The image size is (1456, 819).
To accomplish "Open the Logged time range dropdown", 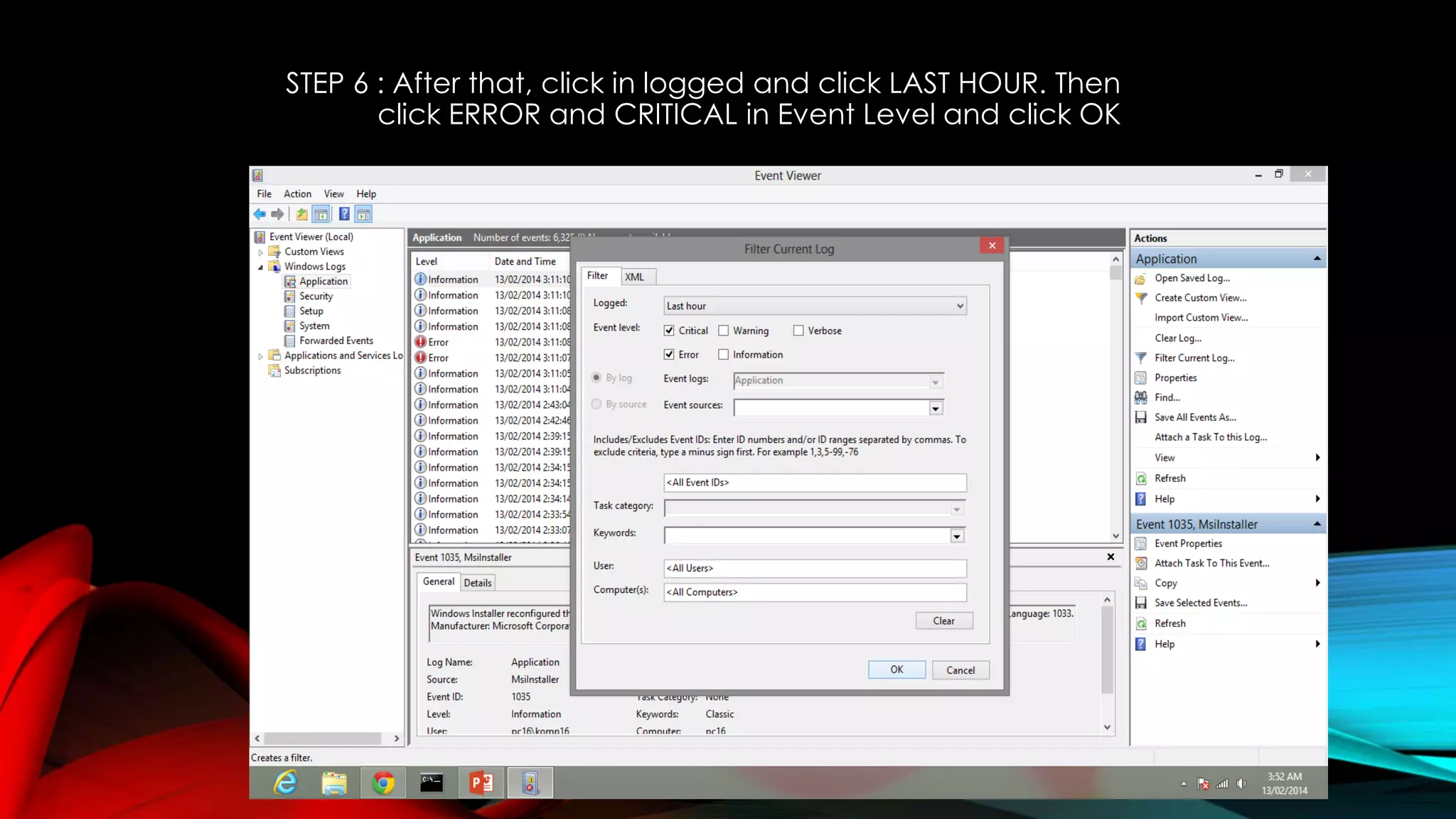I will [815, 306].
